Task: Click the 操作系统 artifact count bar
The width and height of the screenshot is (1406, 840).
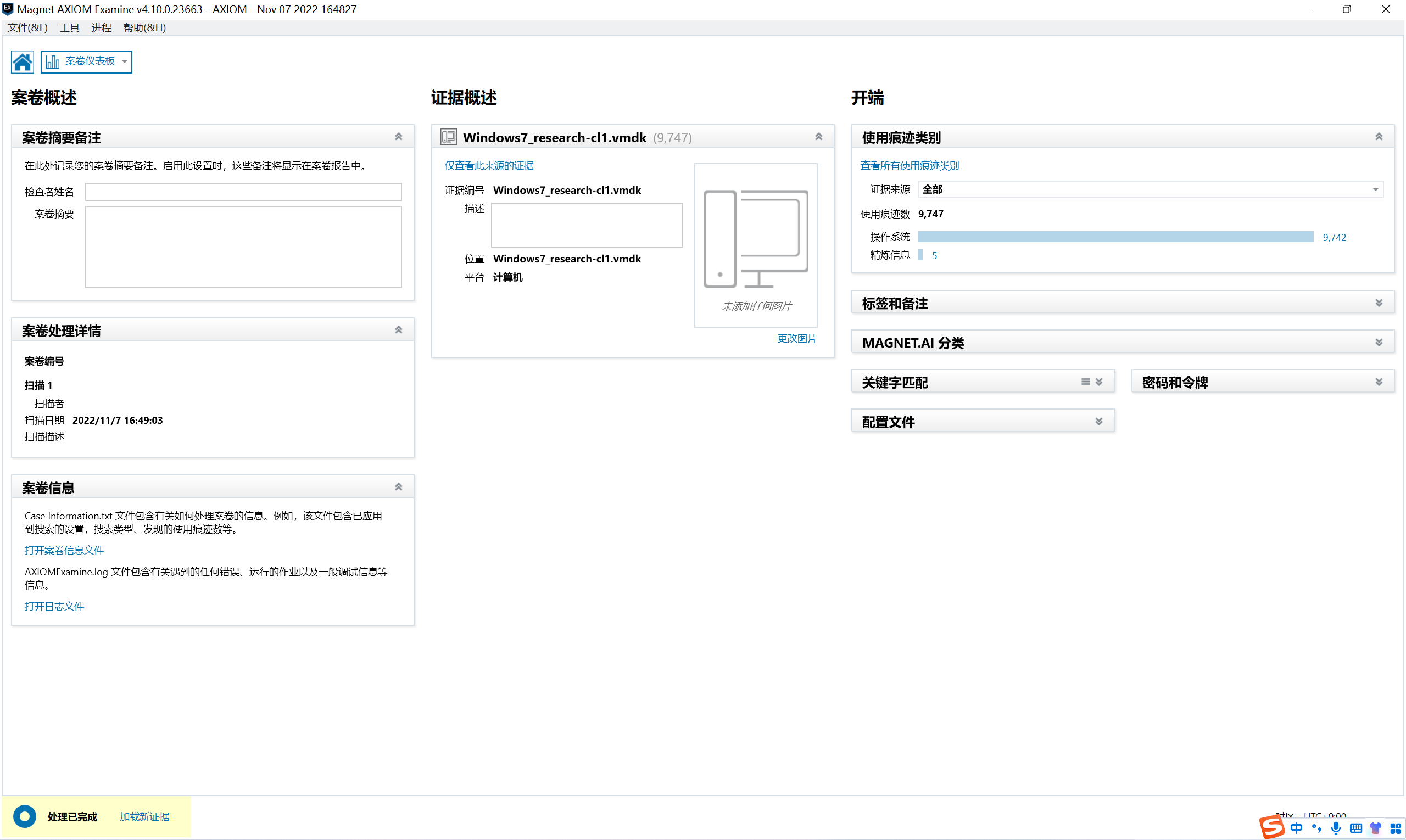Action: coord(1116,237)
